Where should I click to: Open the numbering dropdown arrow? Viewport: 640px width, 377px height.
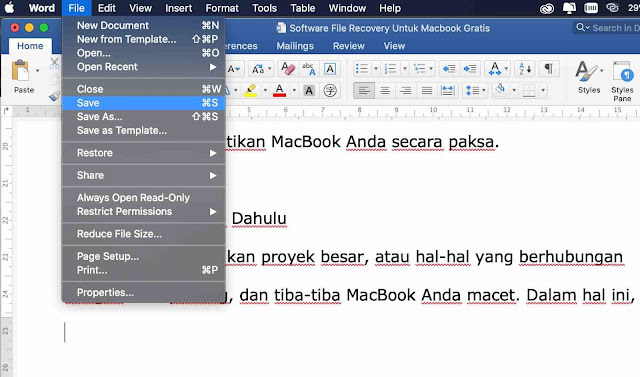pyautogui.click(x=404, y=69)
